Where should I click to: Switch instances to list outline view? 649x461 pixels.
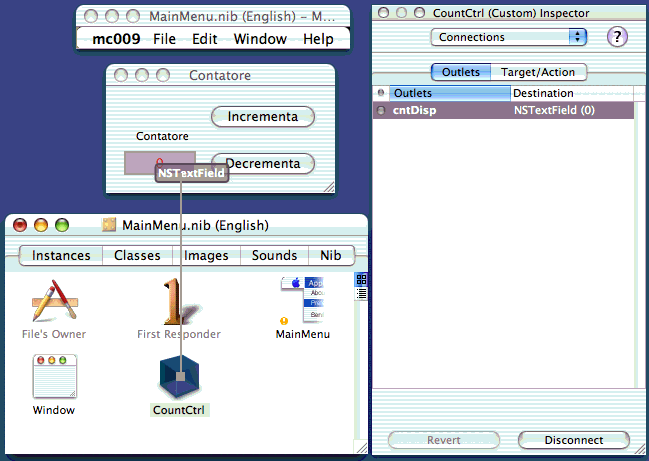tap(361, 293)
